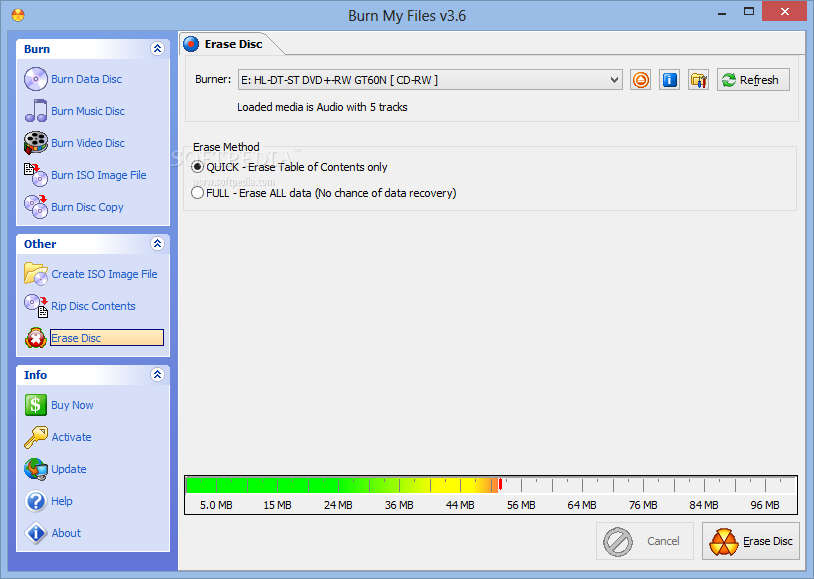Click the Burn ISO Image File icon
This screenshot has height=579, width=814.
pyautogui.click(x=36, y=174)
